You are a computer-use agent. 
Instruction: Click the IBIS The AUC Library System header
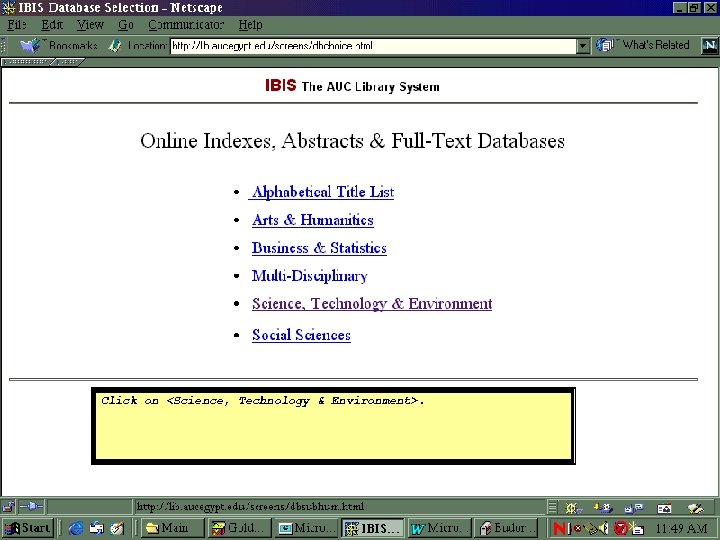(x=352, y=86)
